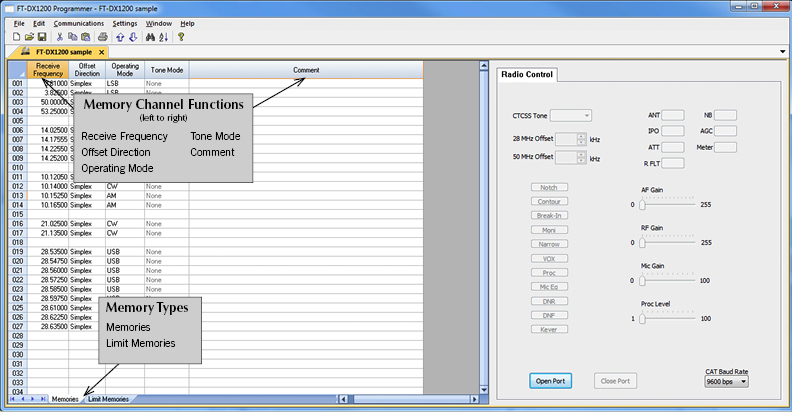Print the memory list via printer icon
This screenshot has height=412, width=792.
click(x=103, y=37)
